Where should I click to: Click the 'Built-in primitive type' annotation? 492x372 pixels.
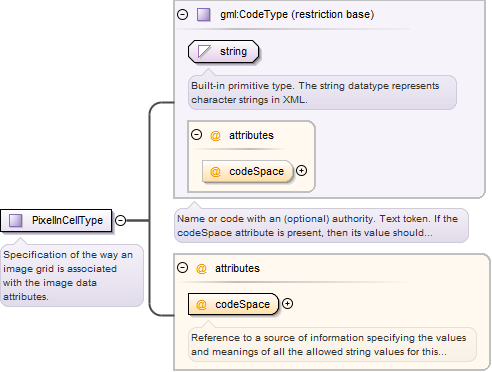click(322, 93)
